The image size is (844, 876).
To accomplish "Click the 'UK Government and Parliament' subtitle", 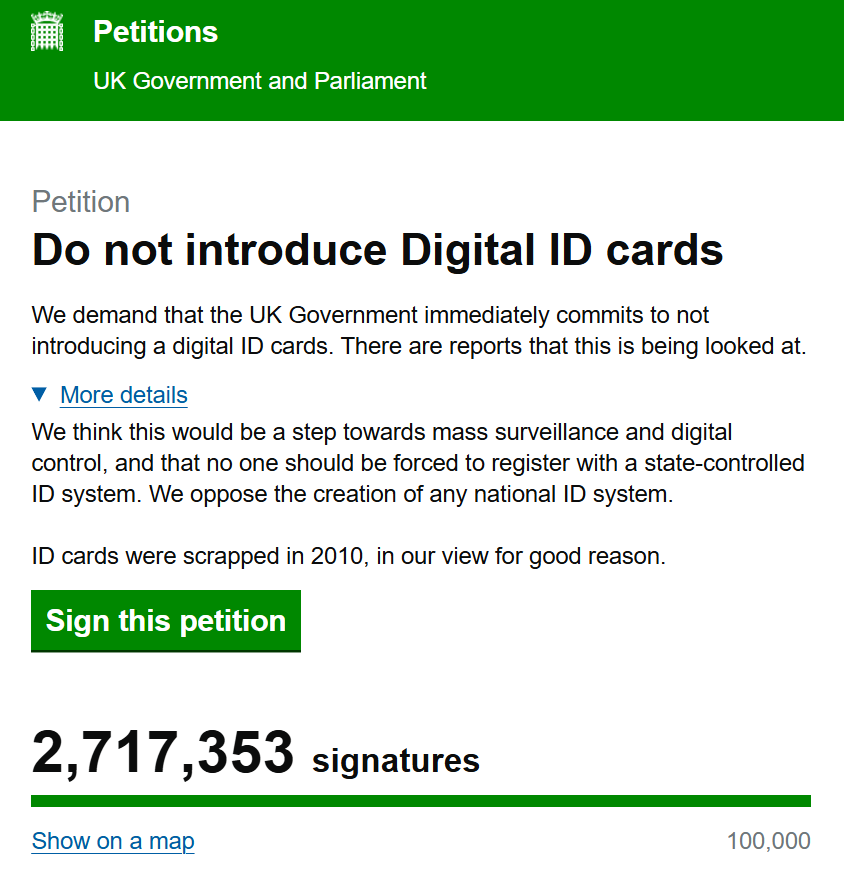I will point(260,81).
